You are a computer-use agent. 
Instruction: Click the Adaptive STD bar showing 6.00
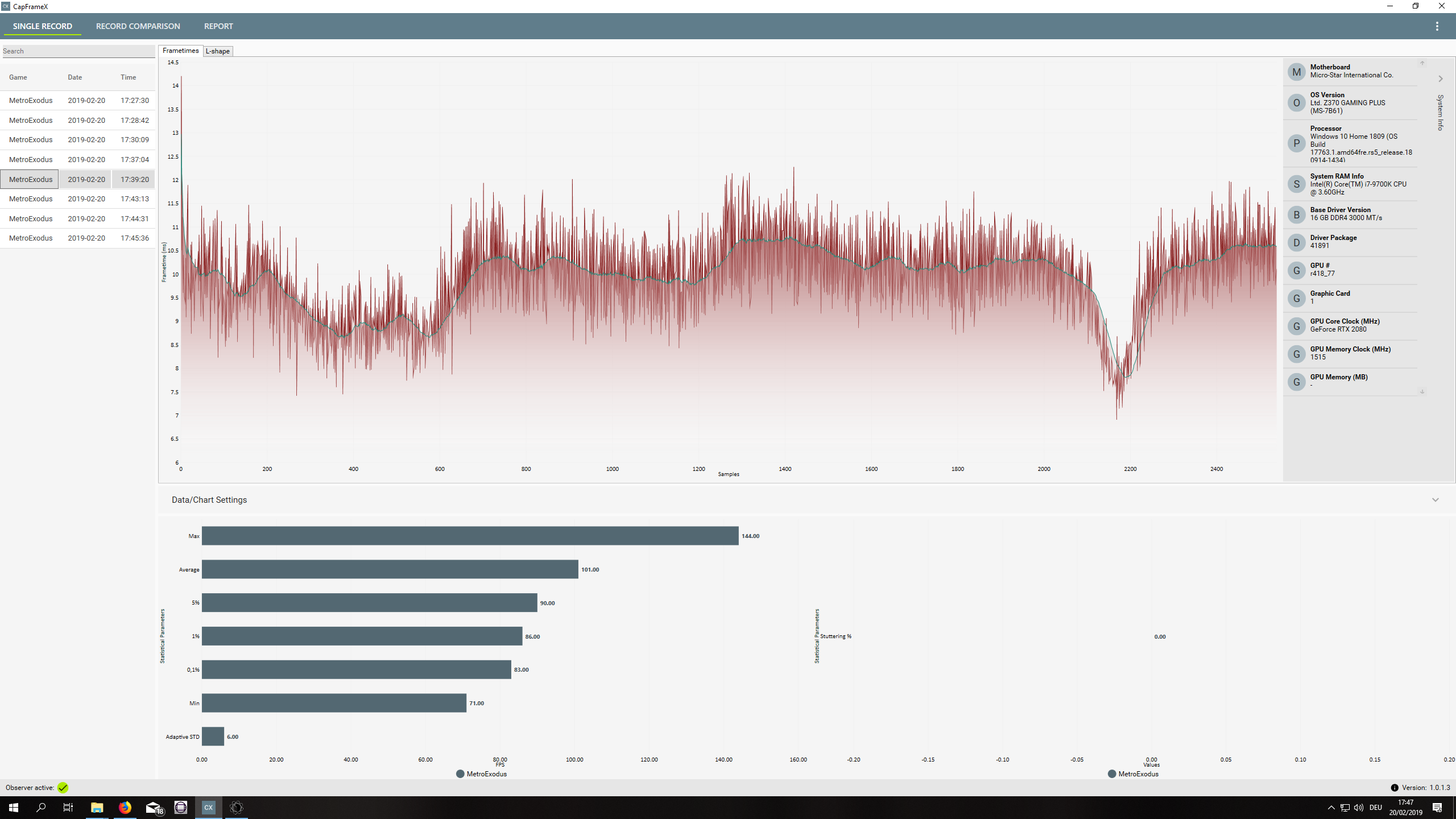click(x=213, y=737)
